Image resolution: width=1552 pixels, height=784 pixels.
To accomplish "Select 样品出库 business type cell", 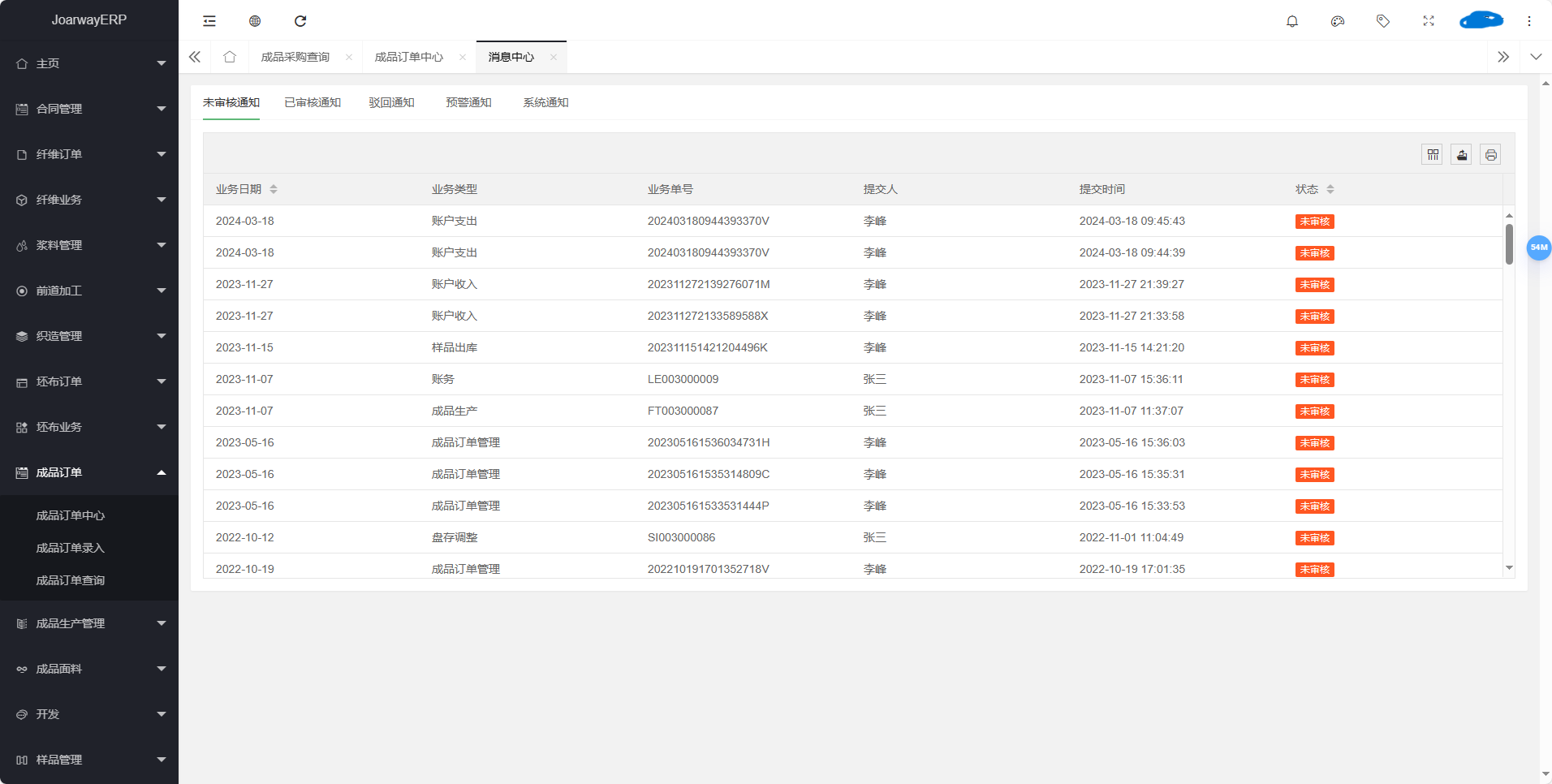I will (x=455, y=347).
